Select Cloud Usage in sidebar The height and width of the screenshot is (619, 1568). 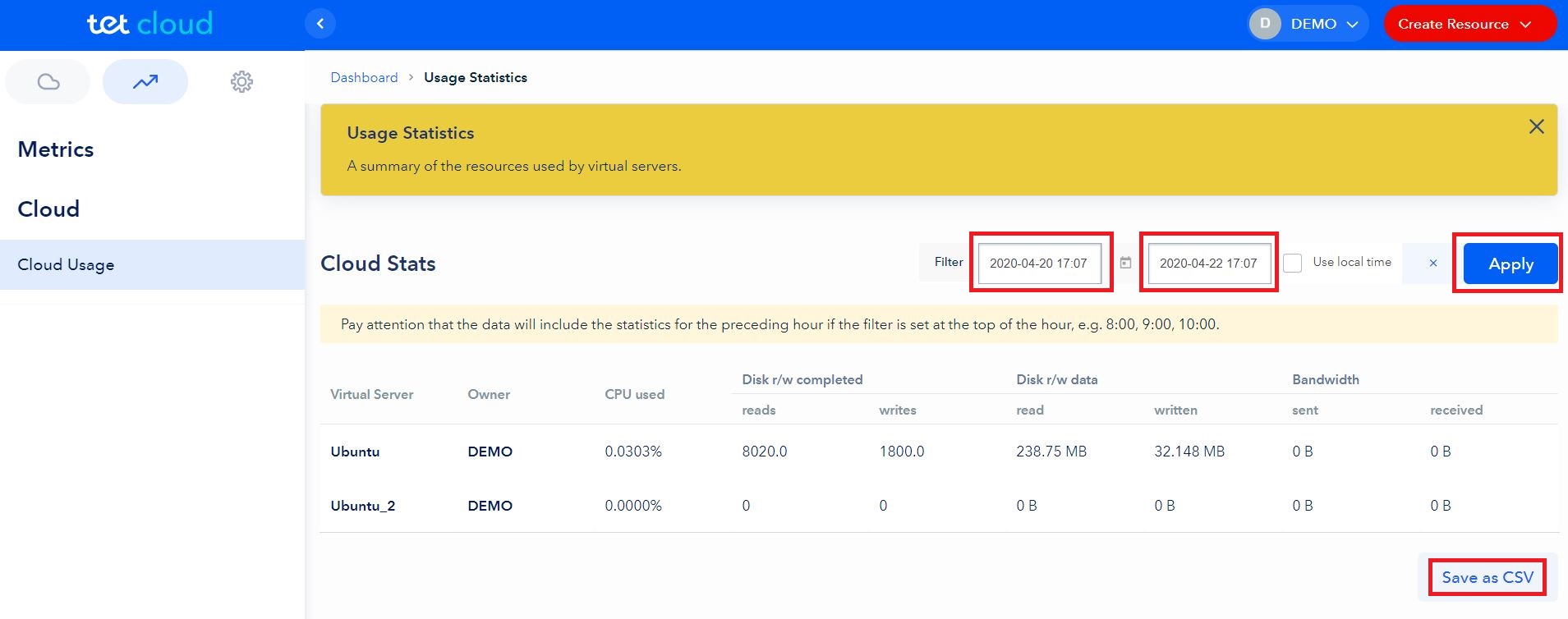[x=153, y=264]
